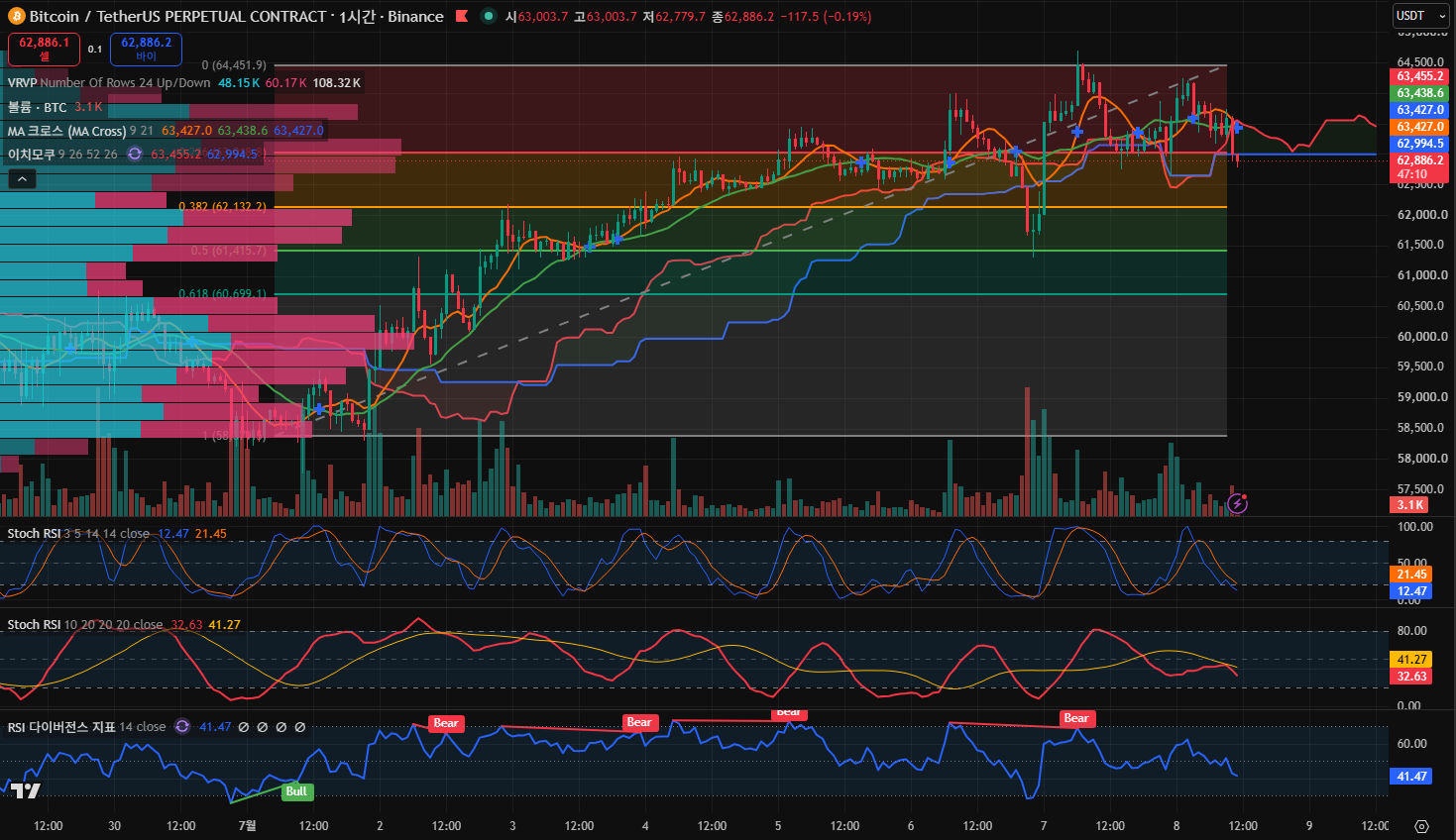
Task: Click the green Bull divergence label
Action: tap(296, 791)
